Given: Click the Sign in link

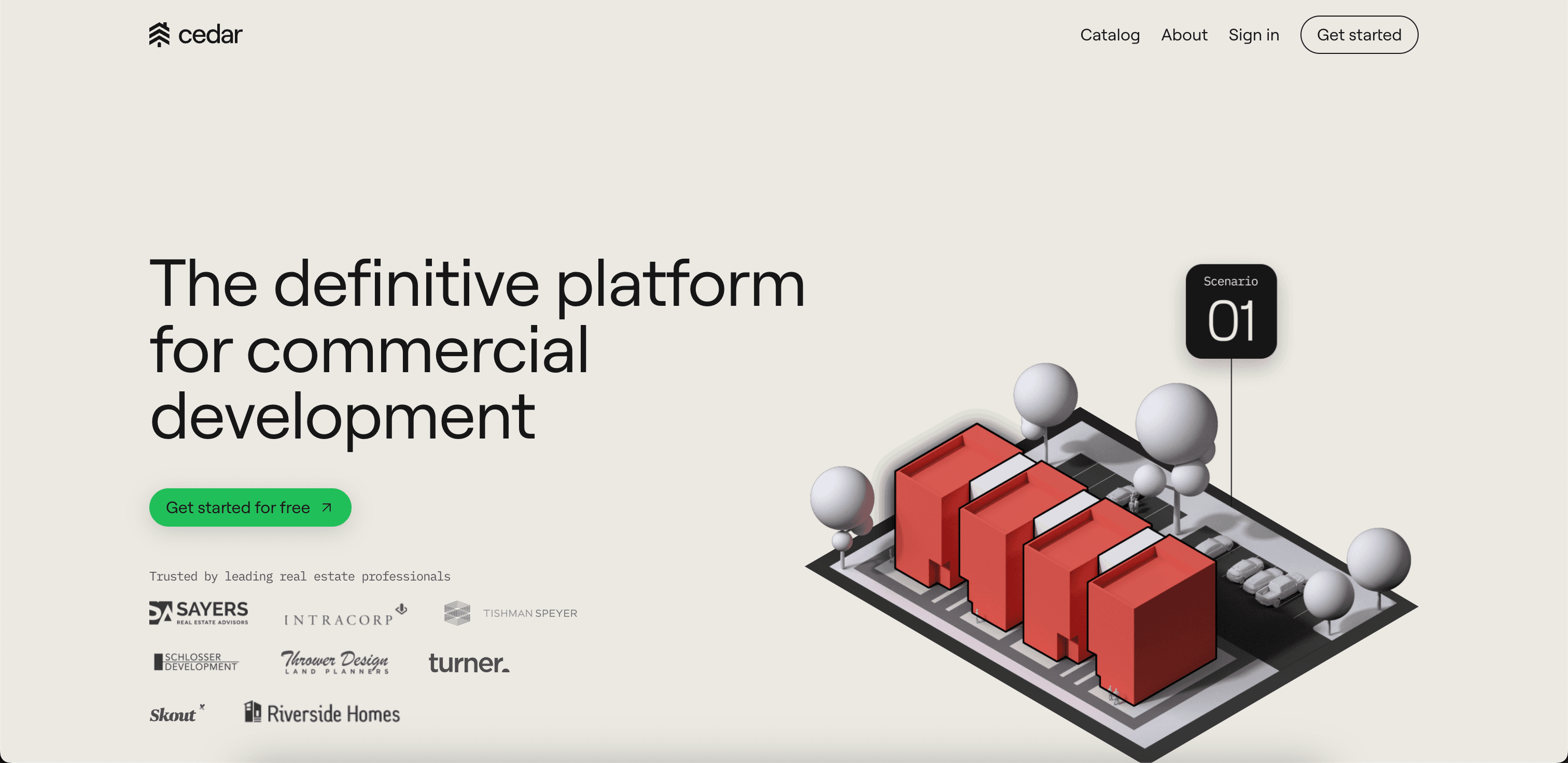Looking at the screenshot, I should [x=1253, y=35].
